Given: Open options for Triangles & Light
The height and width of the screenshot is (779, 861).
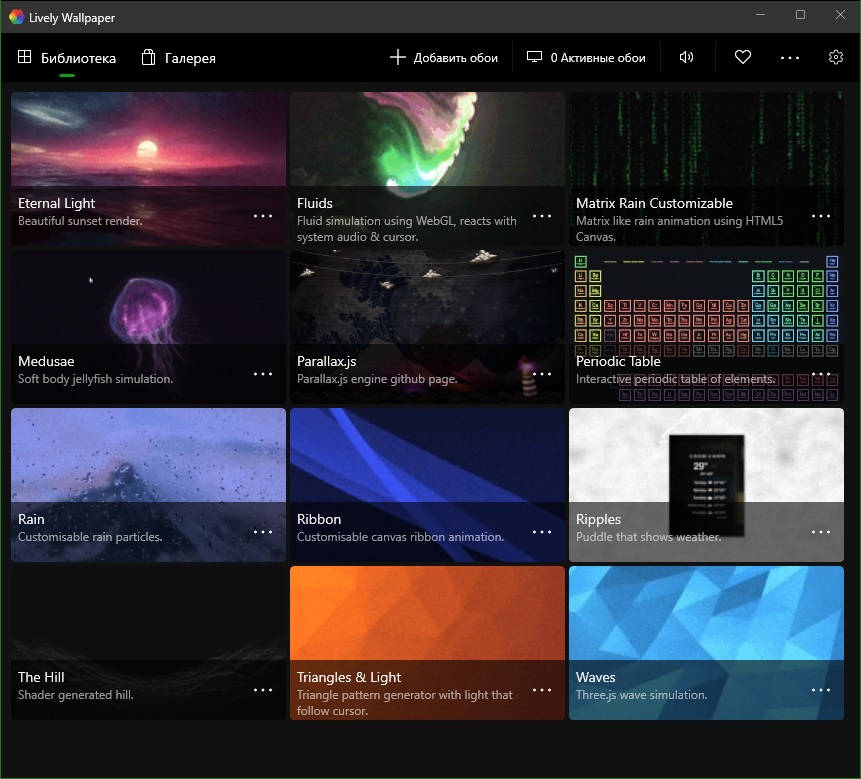Looking at the screenshot, I should coord(542,690).
